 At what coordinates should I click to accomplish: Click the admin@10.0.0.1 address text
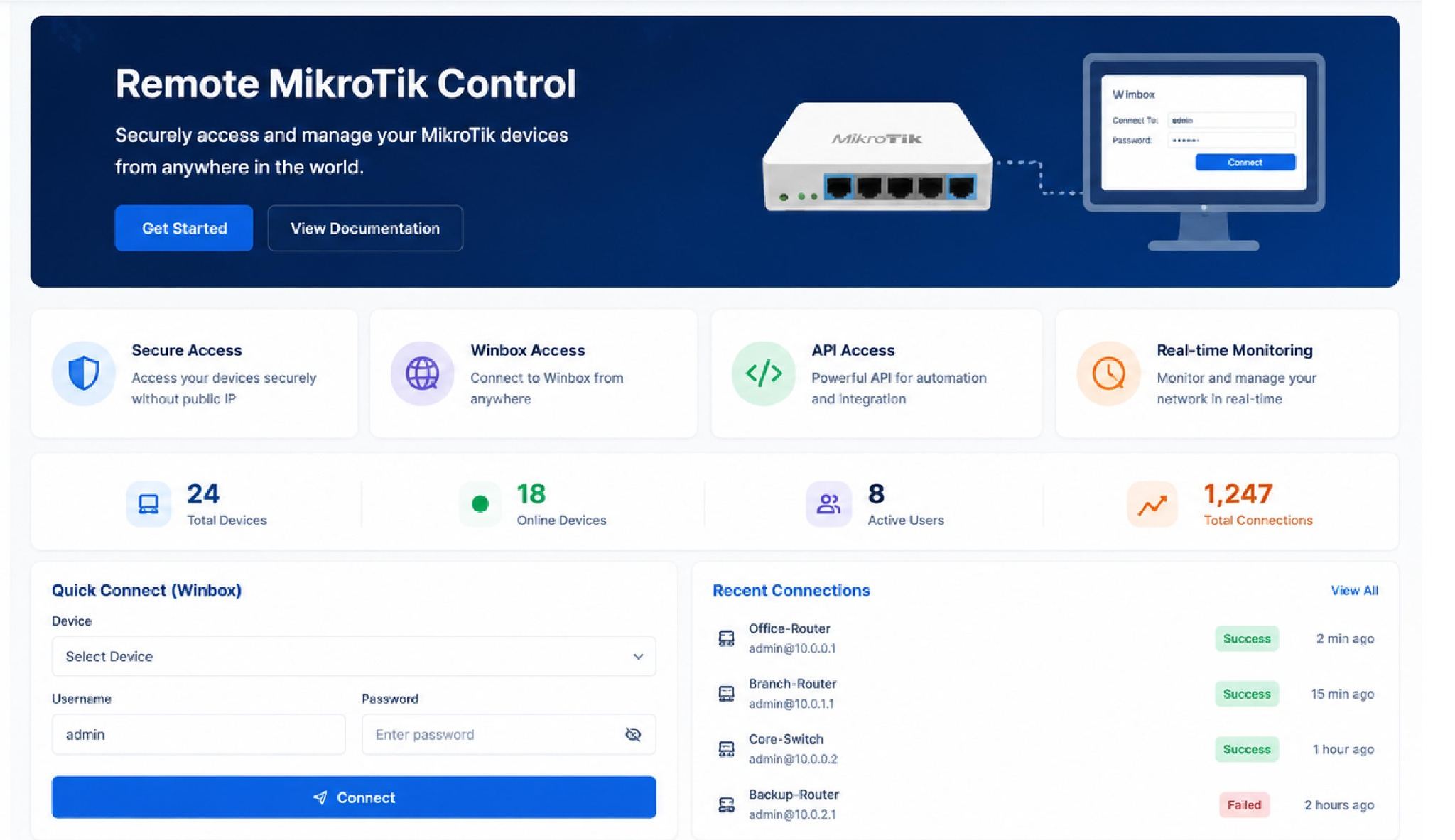click(792, 648)
